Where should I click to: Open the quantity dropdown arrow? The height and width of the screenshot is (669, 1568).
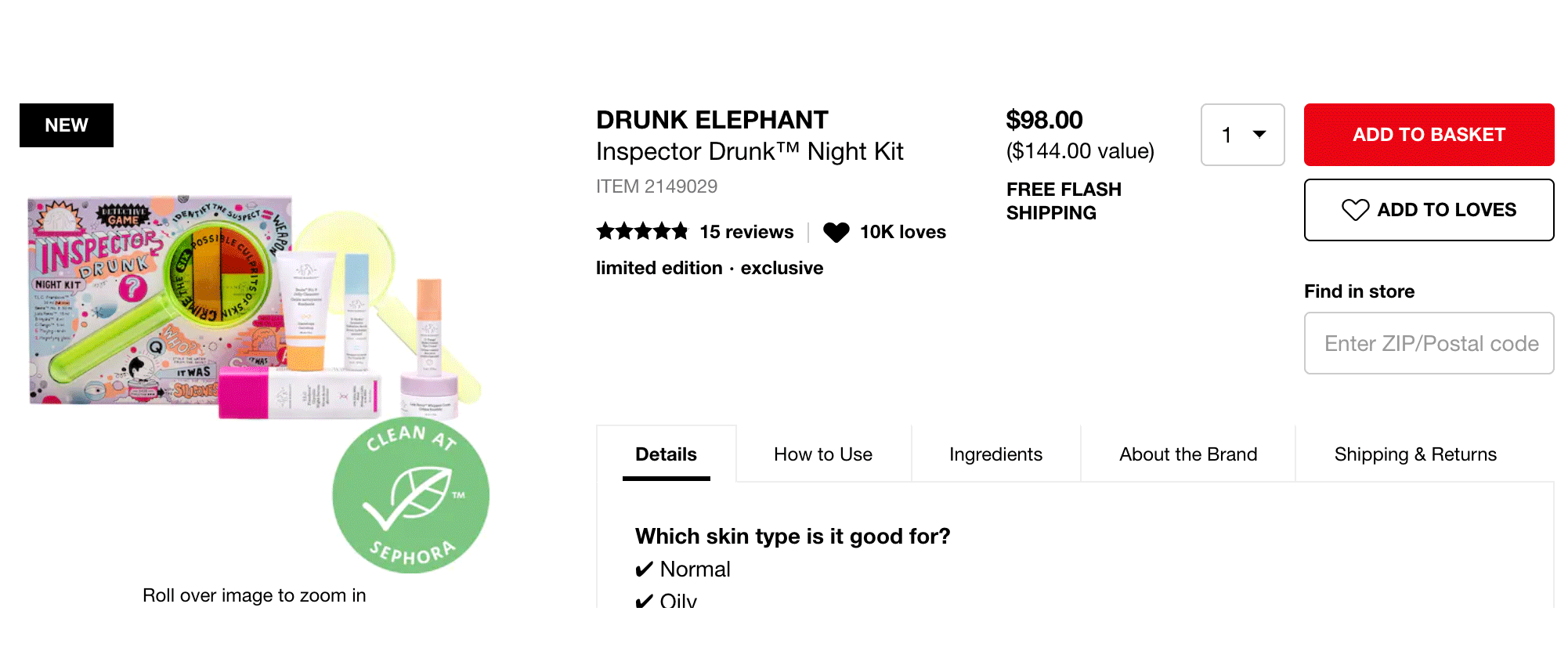click(x=1259, y=135)
